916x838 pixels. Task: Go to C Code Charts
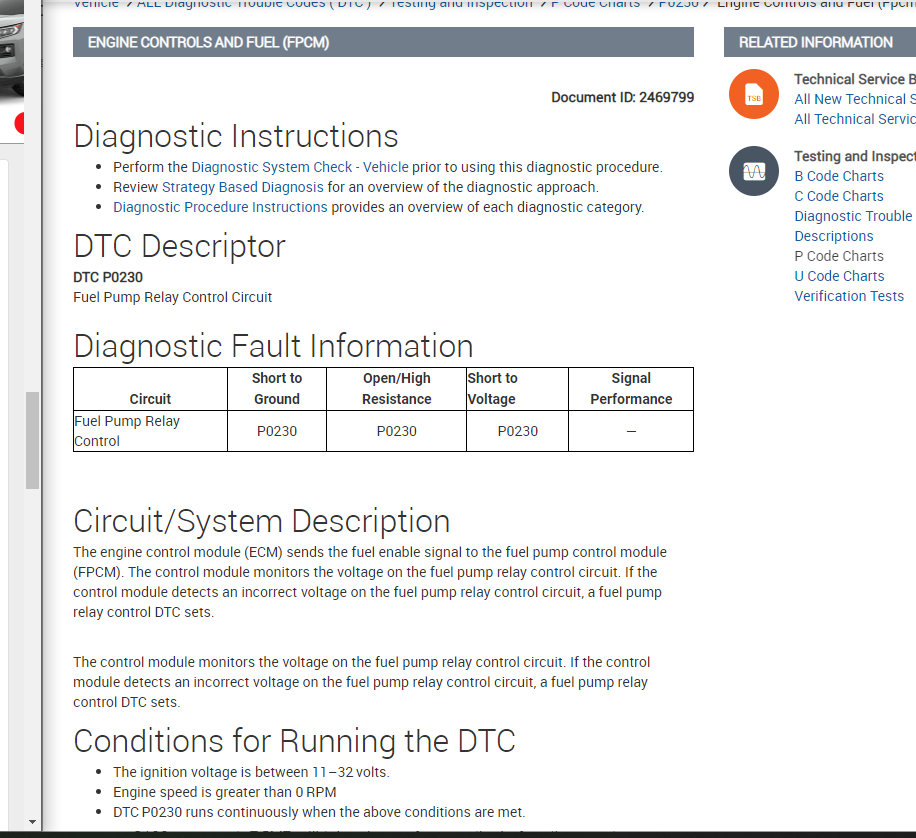839,196
